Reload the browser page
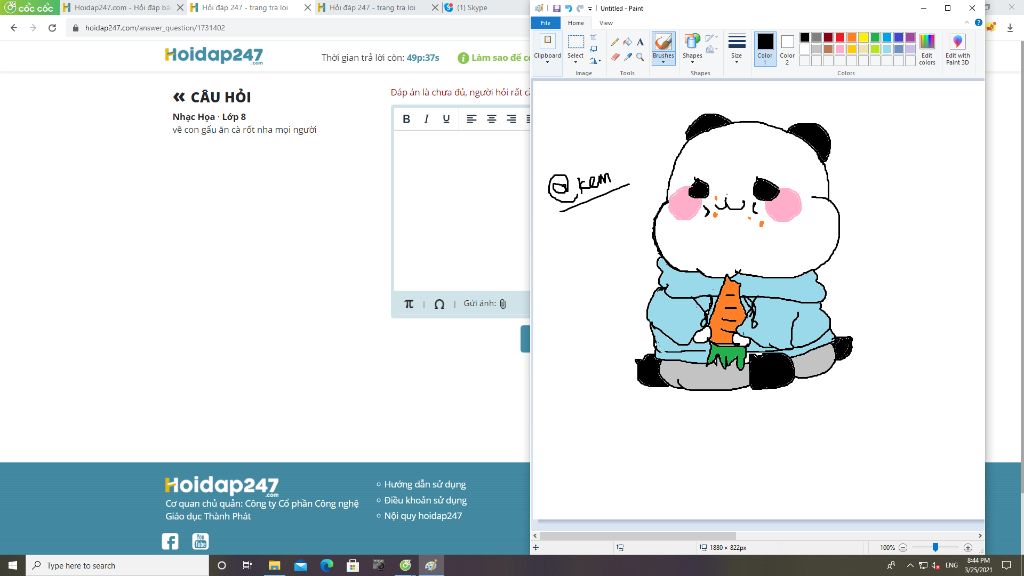Image resolution: width=1024 pixels, height=576 pixels. point(52,28)
